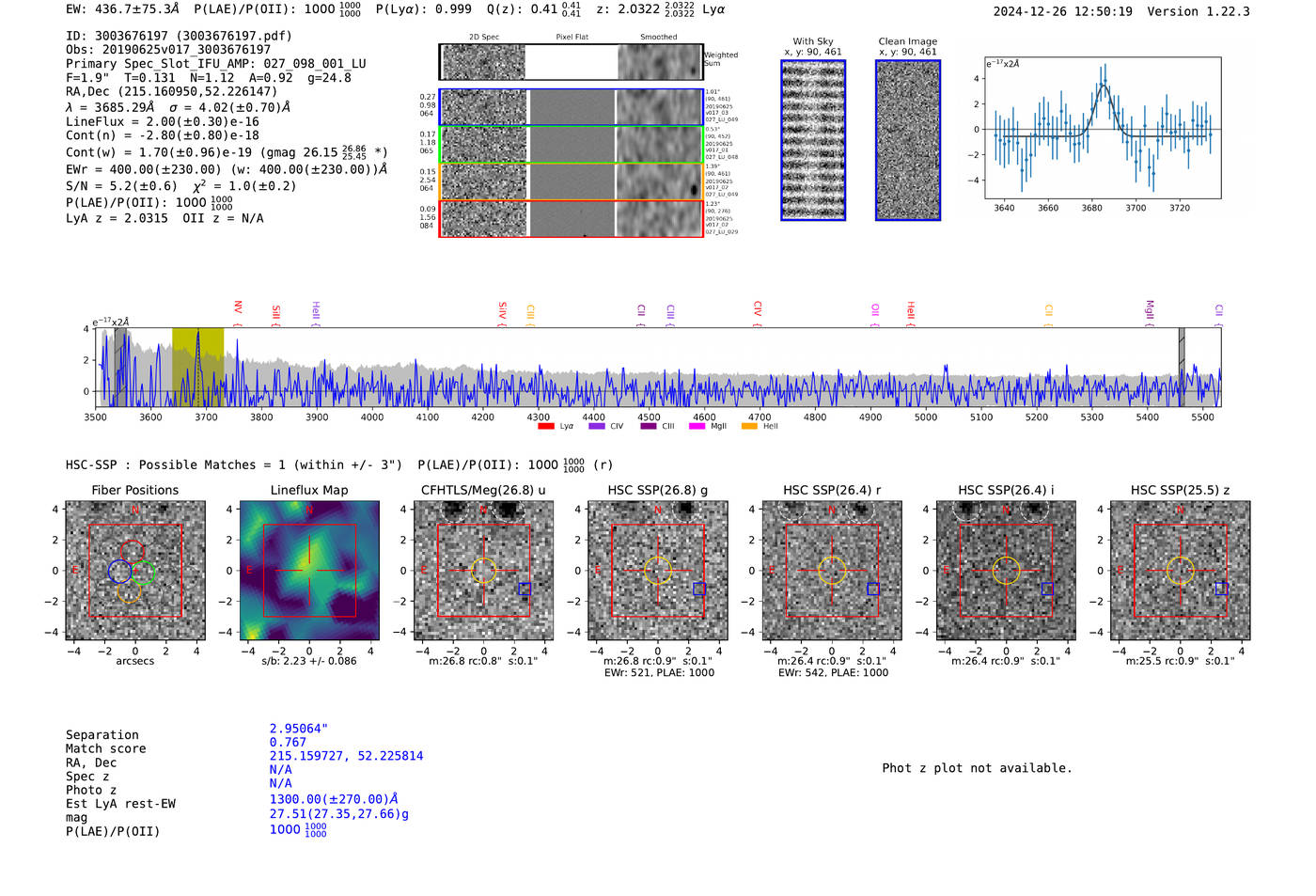Open the Lineflux Map image
Screen dimensions: 1316x896
pyautogui.click(x=309, y=570)
